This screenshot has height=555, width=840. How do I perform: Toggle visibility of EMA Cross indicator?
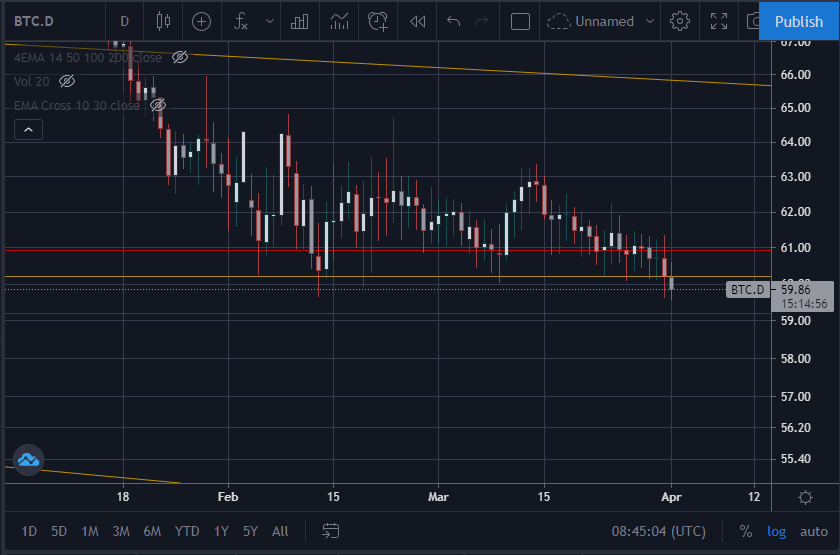click(x=158, y=105)
